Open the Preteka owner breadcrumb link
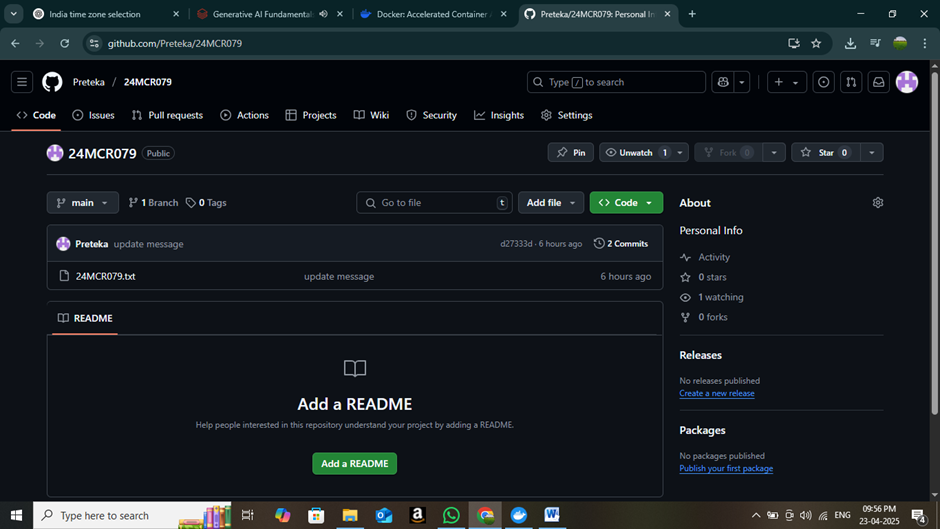This screenshot has height=529, width=940. pyautogui.click(x=89, y=82)
